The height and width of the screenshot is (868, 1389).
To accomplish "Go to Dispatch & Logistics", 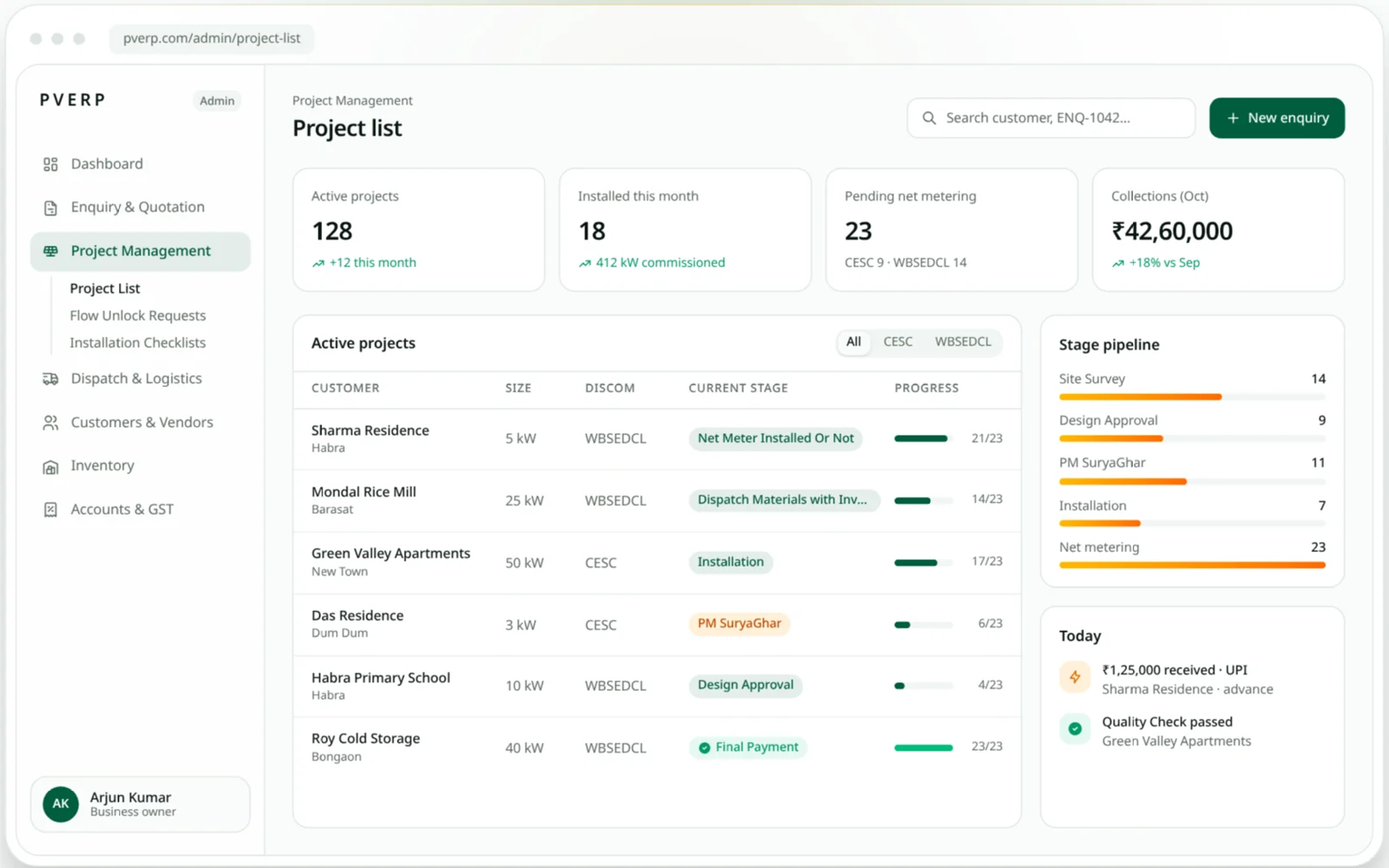I will click(141, 378).
